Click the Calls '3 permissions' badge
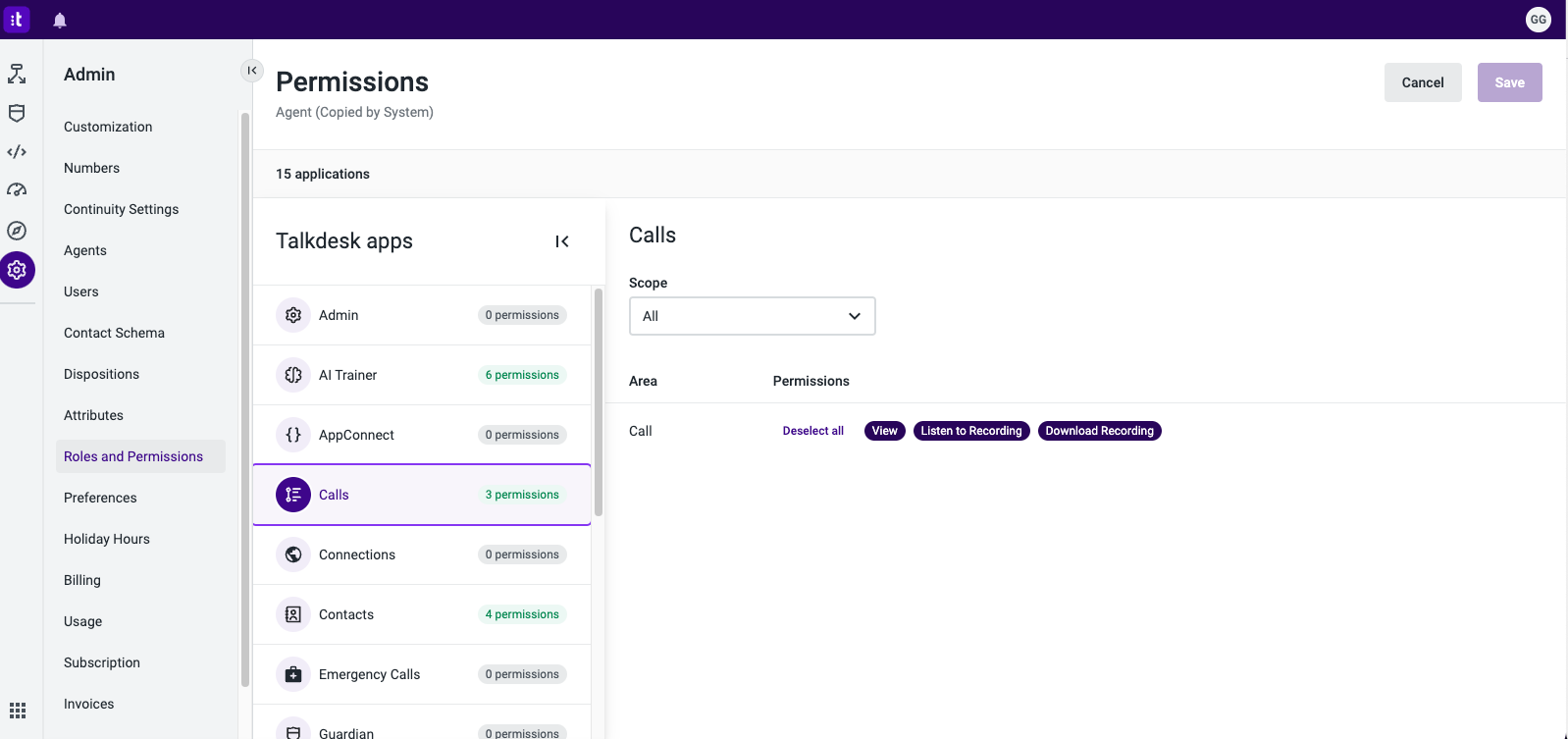Image resolution: width=1568 pixels, height=739 pixels. click(x=522, y=495)
